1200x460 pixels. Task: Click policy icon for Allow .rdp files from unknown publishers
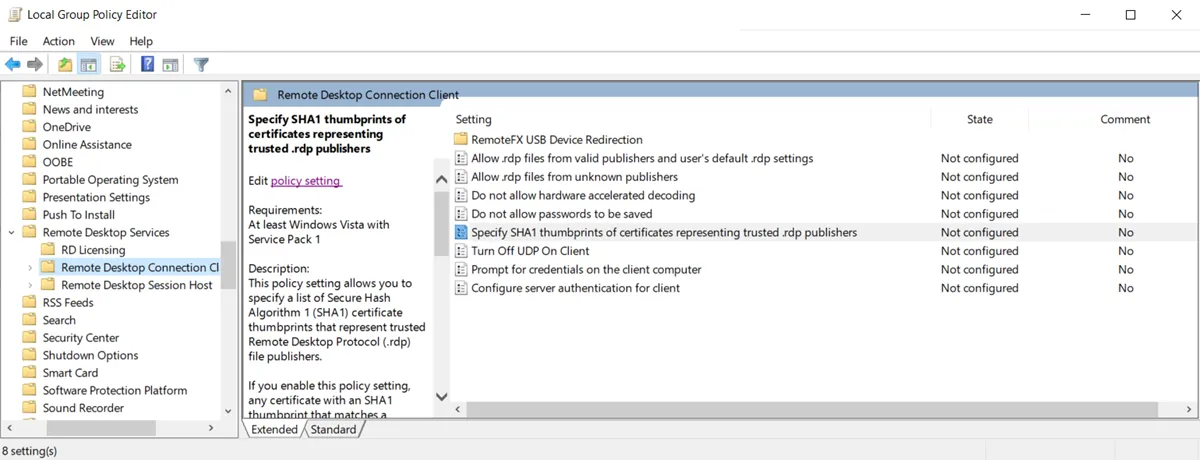[x=461, y=177]
